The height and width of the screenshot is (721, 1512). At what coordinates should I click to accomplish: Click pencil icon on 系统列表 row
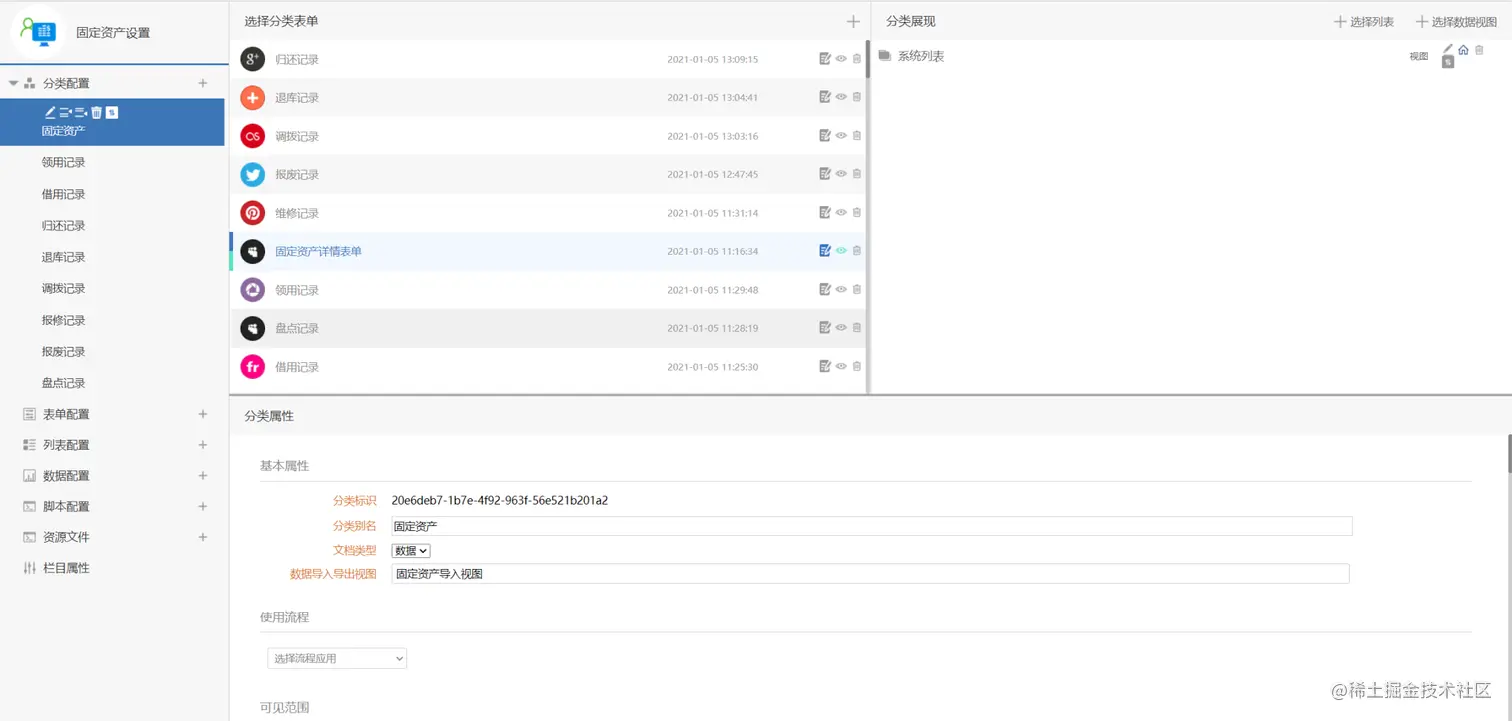1447,48
